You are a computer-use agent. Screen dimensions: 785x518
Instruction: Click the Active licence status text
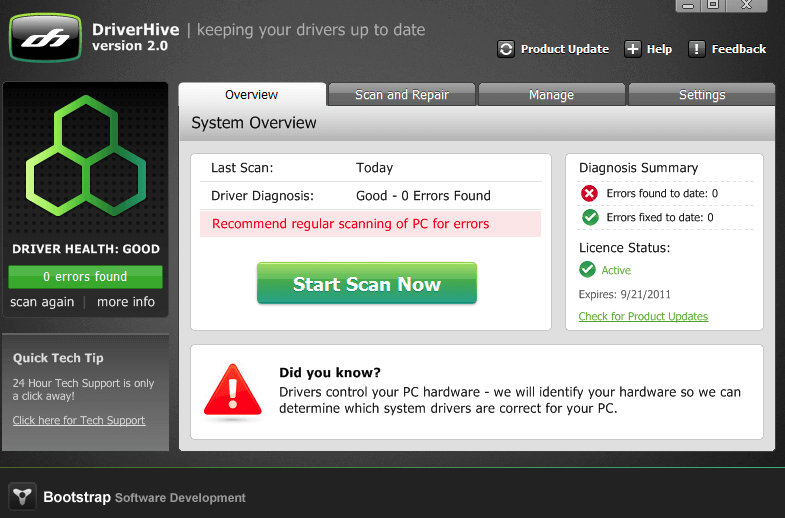point(616,270)
